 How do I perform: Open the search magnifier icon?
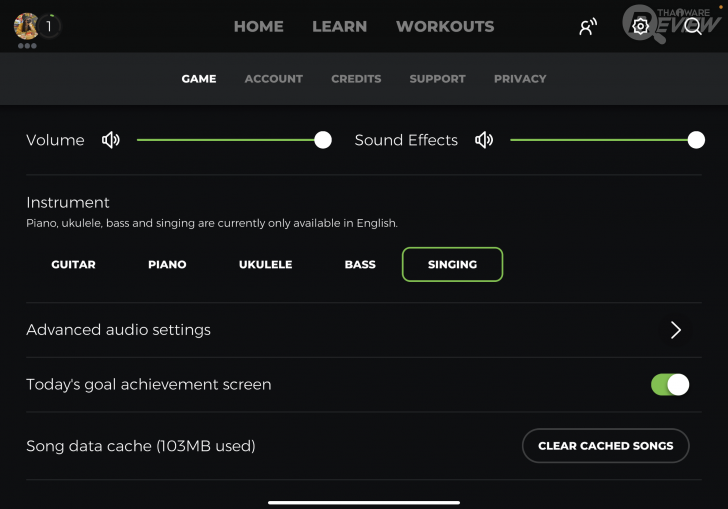pyautogui.click(x=693, y=26)
